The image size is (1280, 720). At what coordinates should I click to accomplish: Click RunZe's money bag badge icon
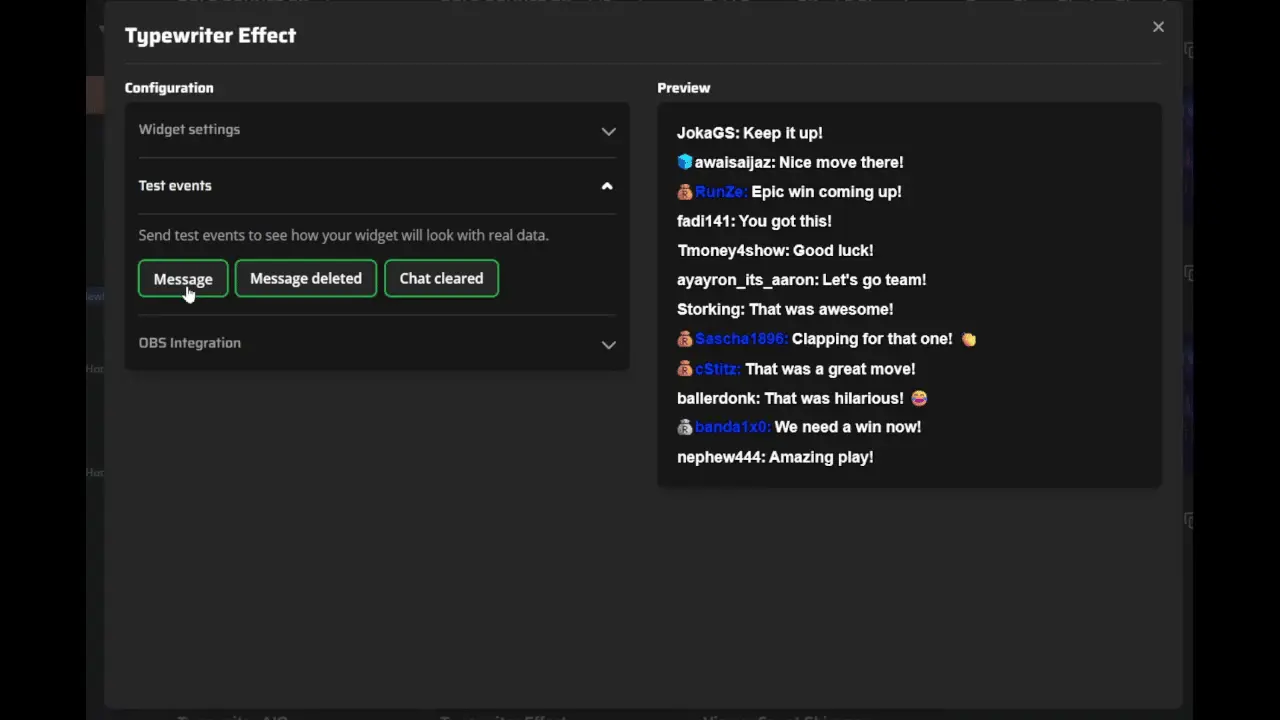pos(684,191)
